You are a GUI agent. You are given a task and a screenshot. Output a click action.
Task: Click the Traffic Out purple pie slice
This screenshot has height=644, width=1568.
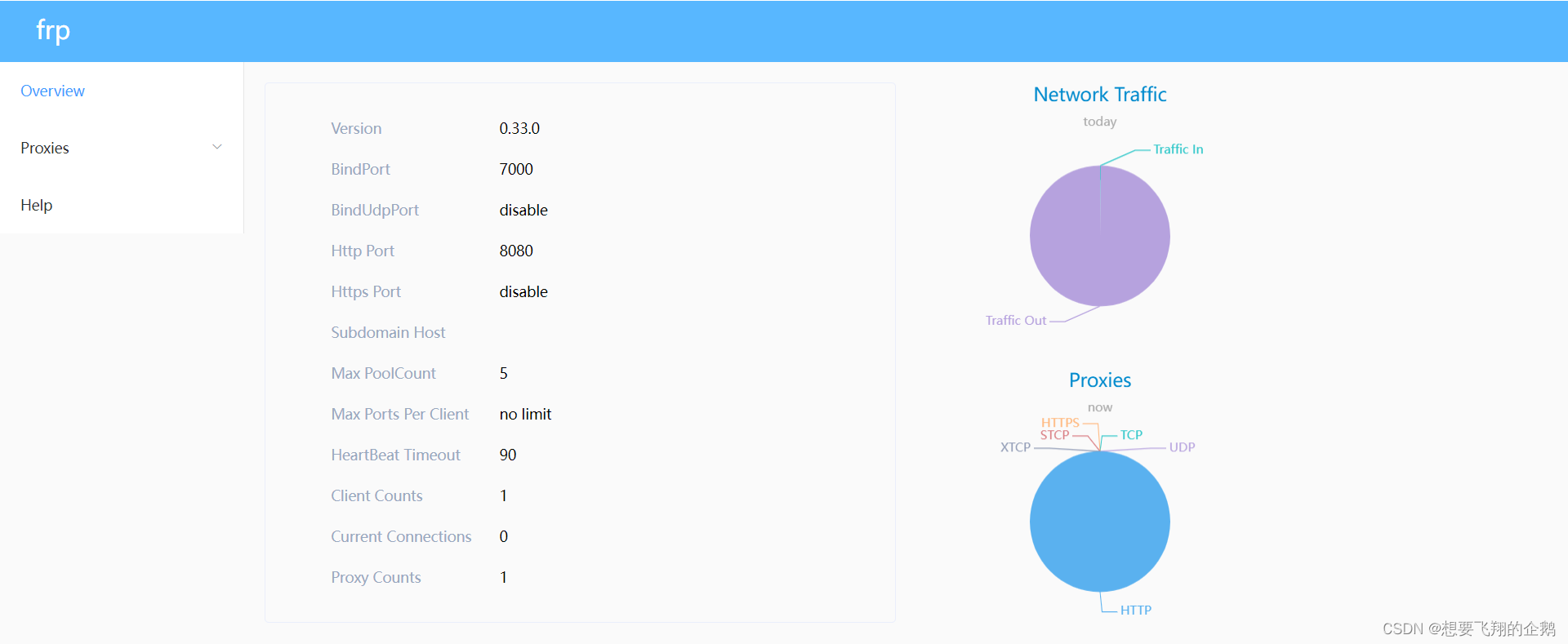(x=1099, y=237)
